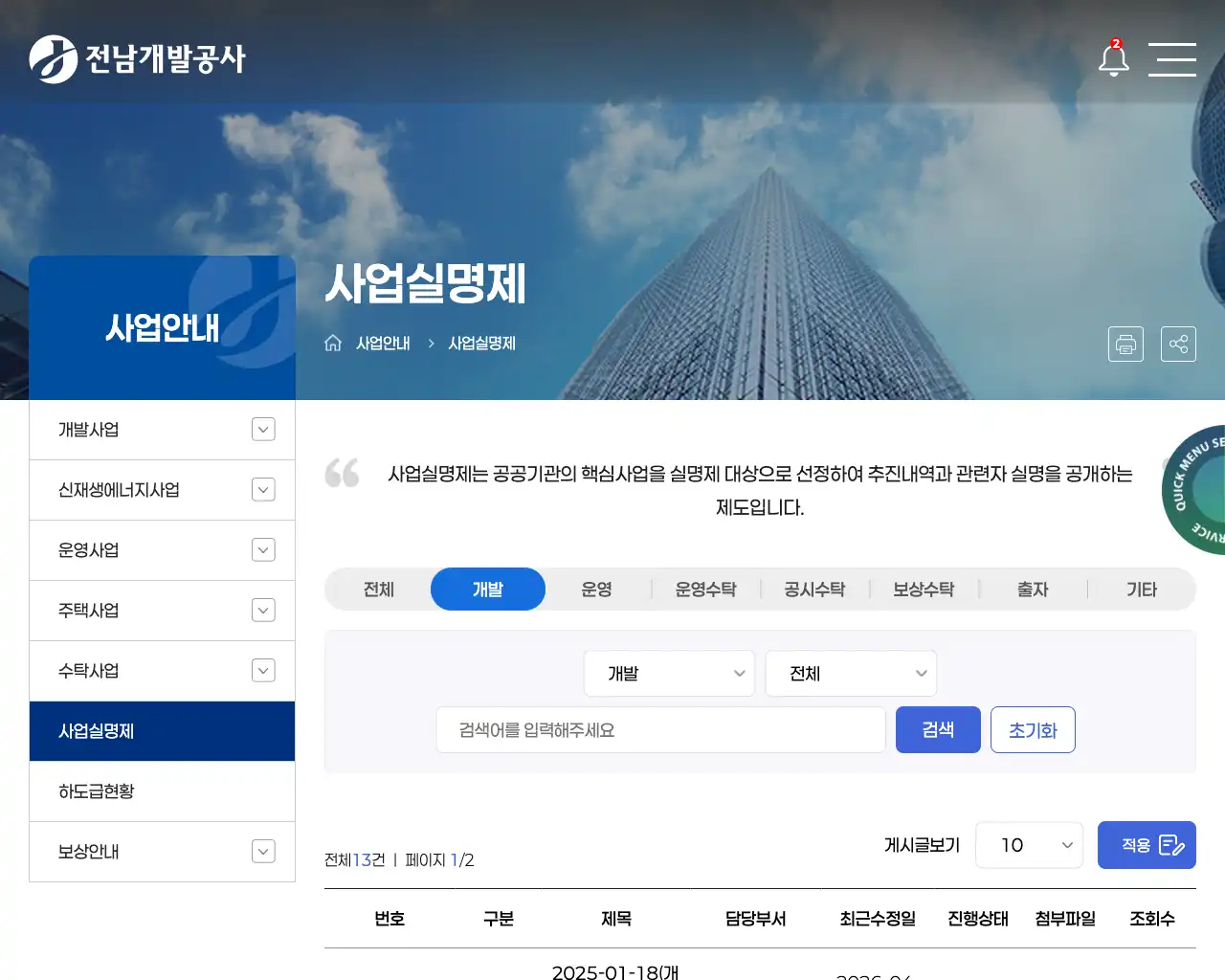Screen dimensions: 1225x980
Task: Click the 번호 column header
Action: click(x=390, y=919)
